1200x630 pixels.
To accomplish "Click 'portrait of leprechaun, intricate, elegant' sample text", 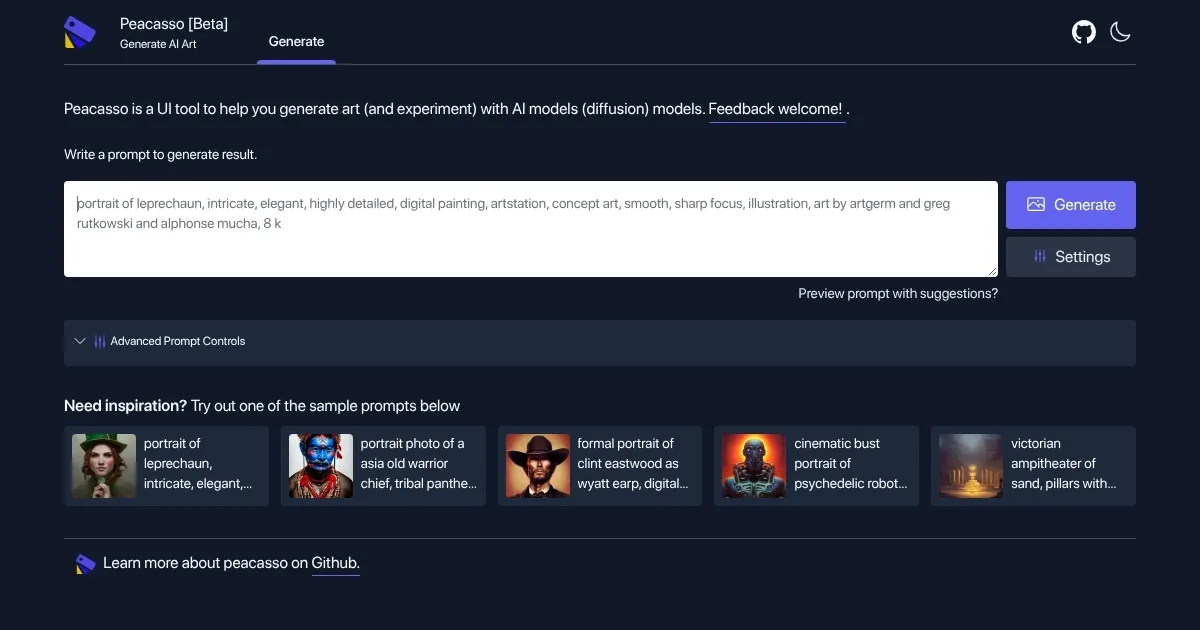I will tap(198, 464).
